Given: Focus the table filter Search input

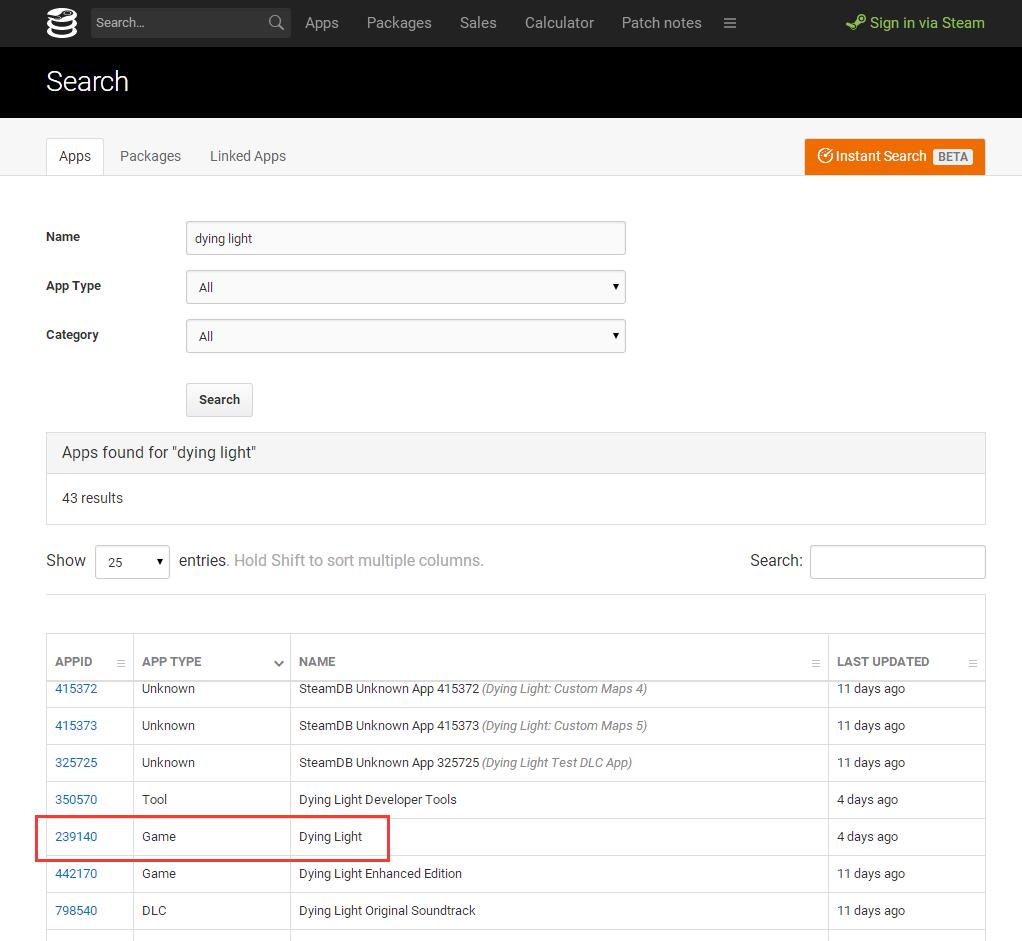Looking at the screenshot, I should click(898, 562).
